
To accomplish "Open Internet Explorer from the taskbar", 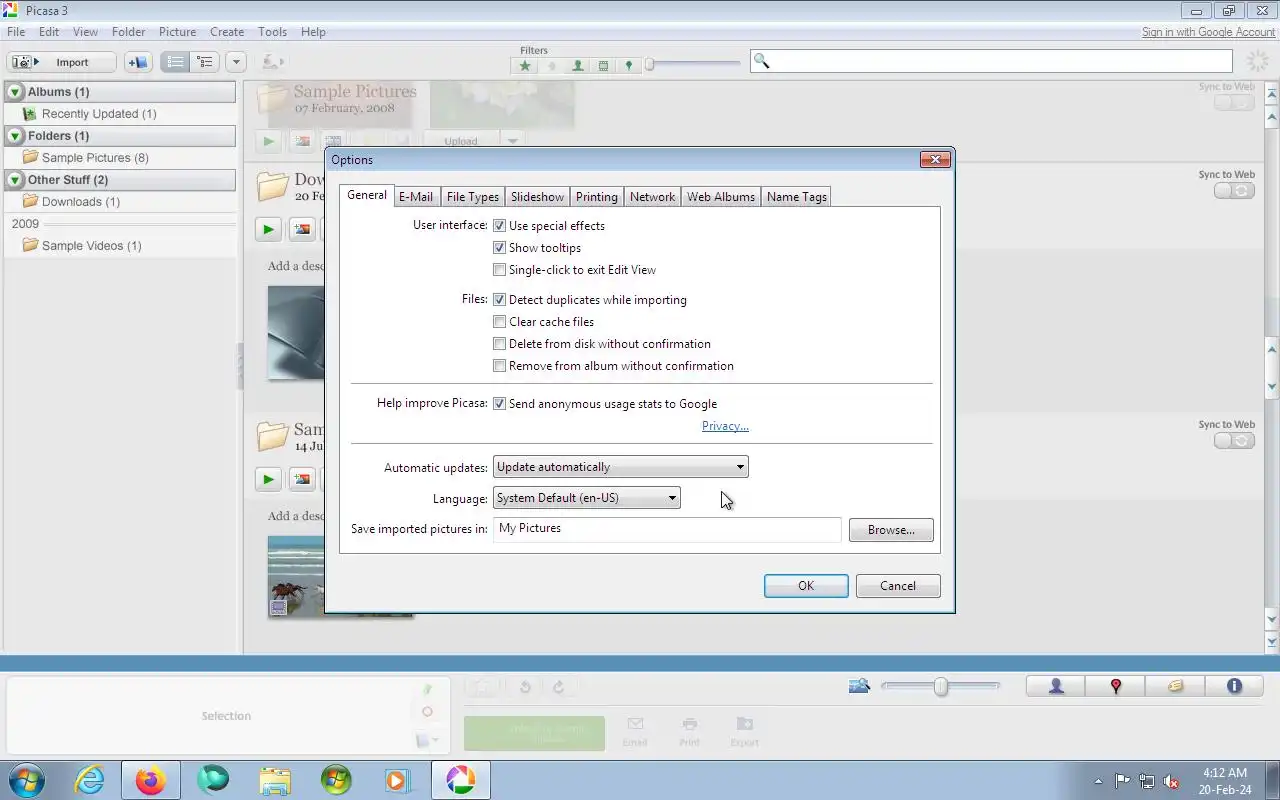I will [x=89, y=780].
